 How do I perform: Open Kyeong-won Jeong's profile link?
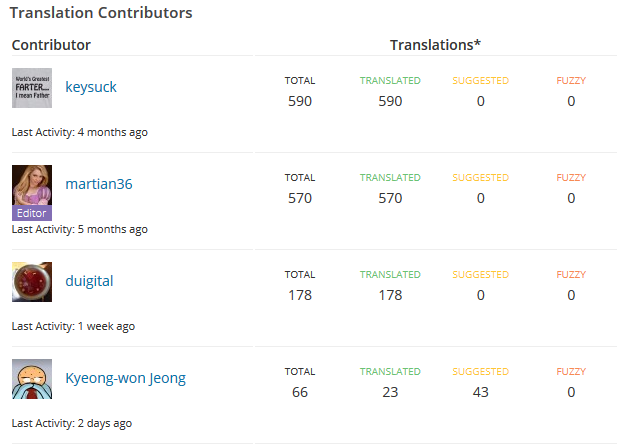click(125, 378)
